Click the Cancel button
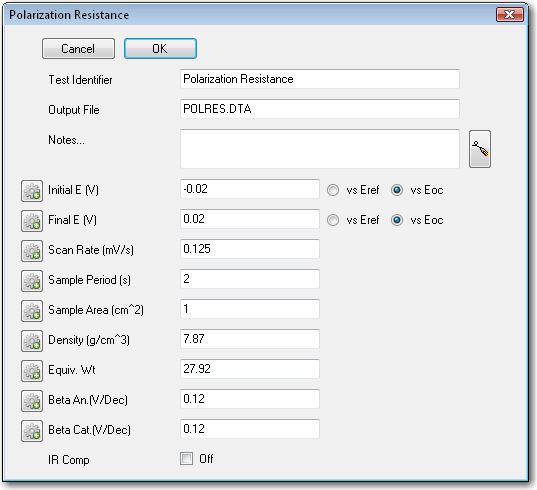The image size is (537, 490). pyautogui.click(x=78, y=49)
